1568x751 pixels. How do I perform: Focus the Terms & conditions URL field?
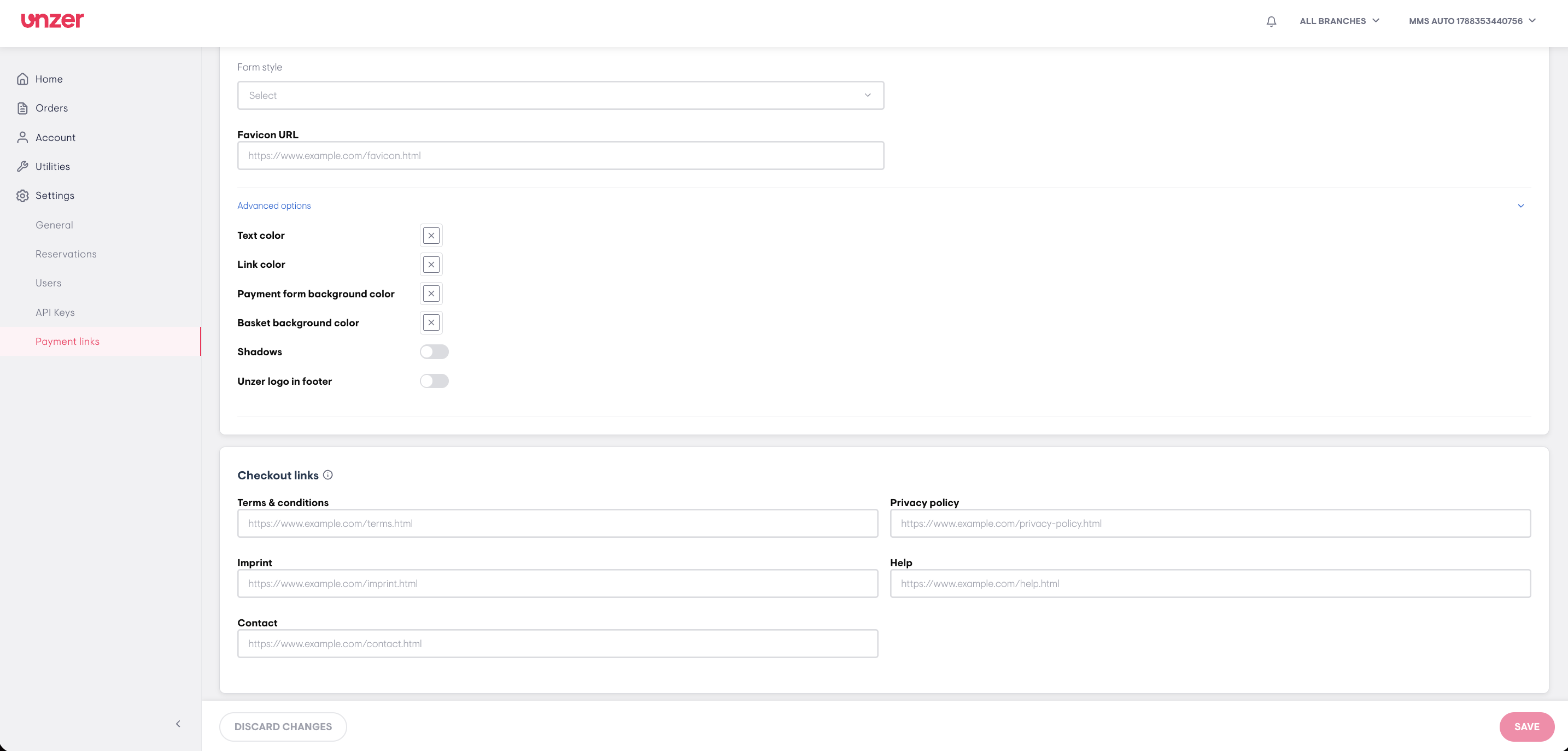coord(557,524)
